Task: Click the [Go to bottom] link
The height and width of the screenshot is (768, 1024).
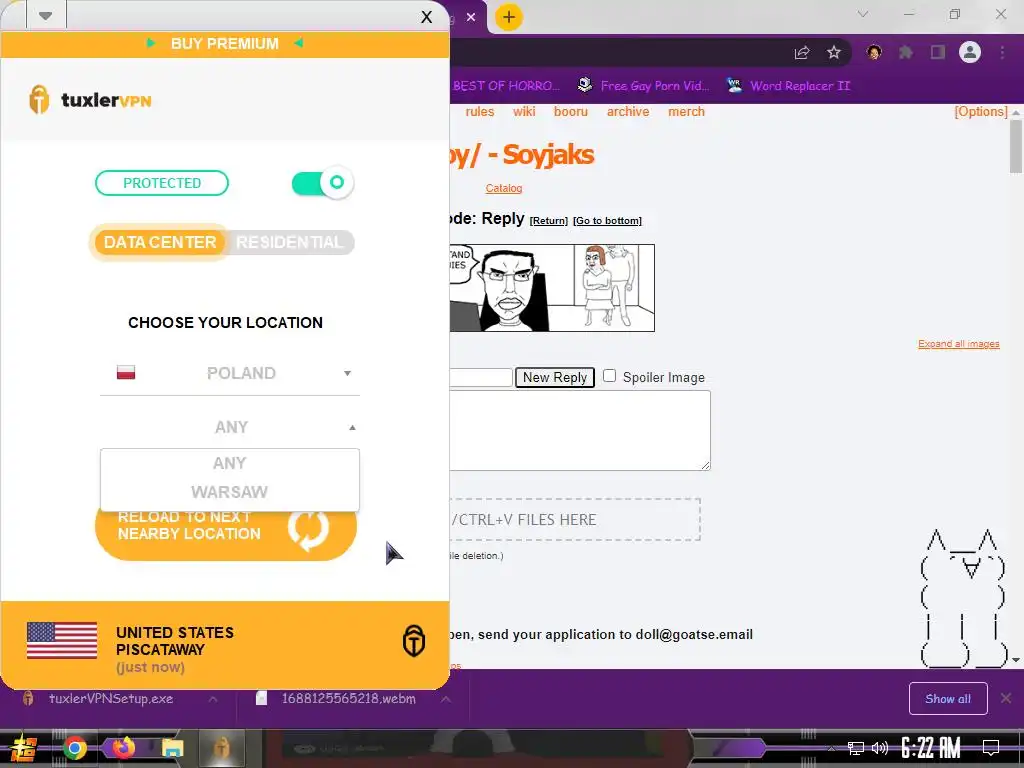Action: tap(607, 221)
